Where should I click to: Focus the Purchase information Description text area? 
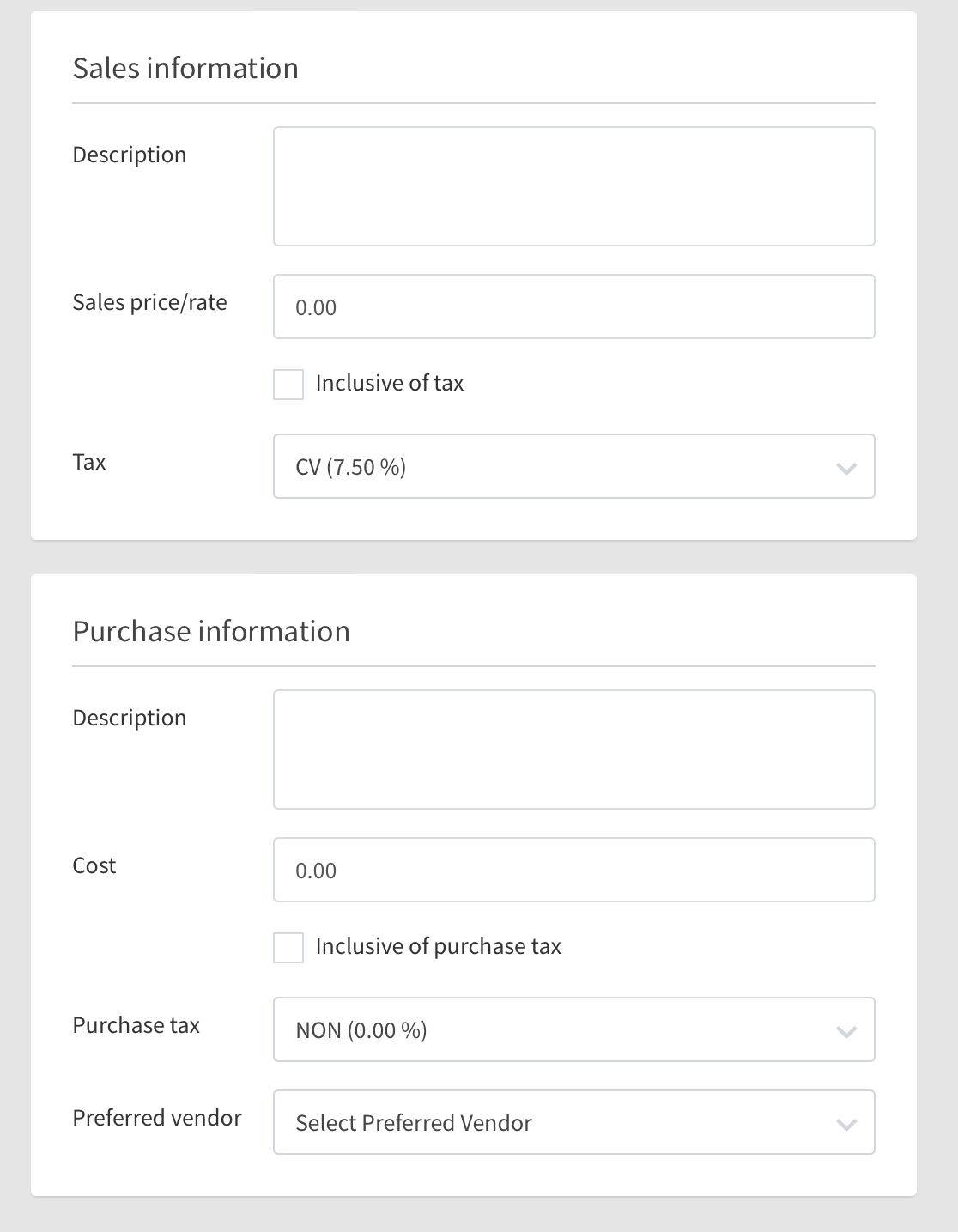point(573,750)
